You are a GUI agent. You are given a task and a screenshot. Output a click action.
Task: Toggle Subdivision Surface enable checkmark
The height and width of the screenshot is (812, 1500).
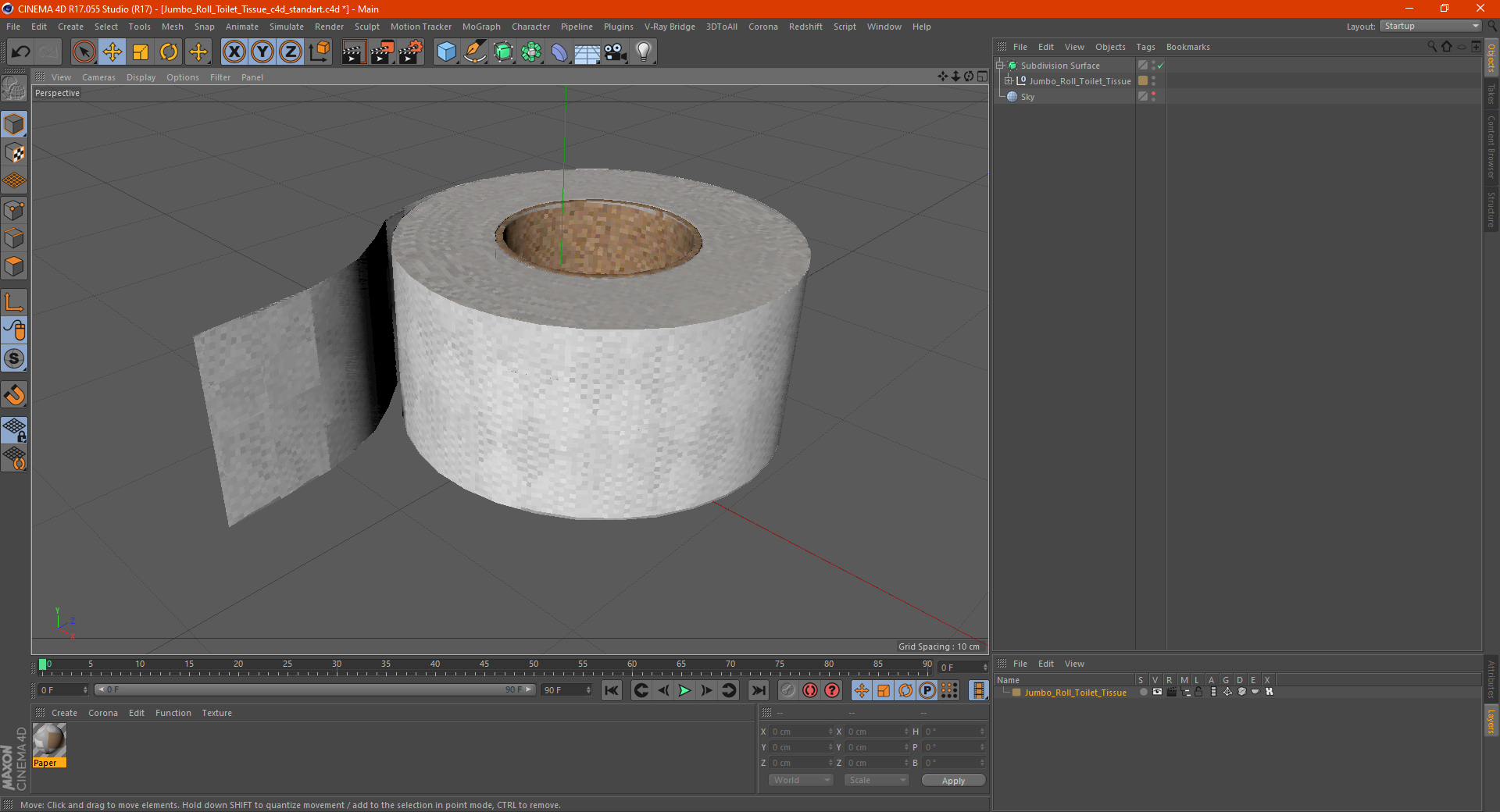pos(1161,66)
